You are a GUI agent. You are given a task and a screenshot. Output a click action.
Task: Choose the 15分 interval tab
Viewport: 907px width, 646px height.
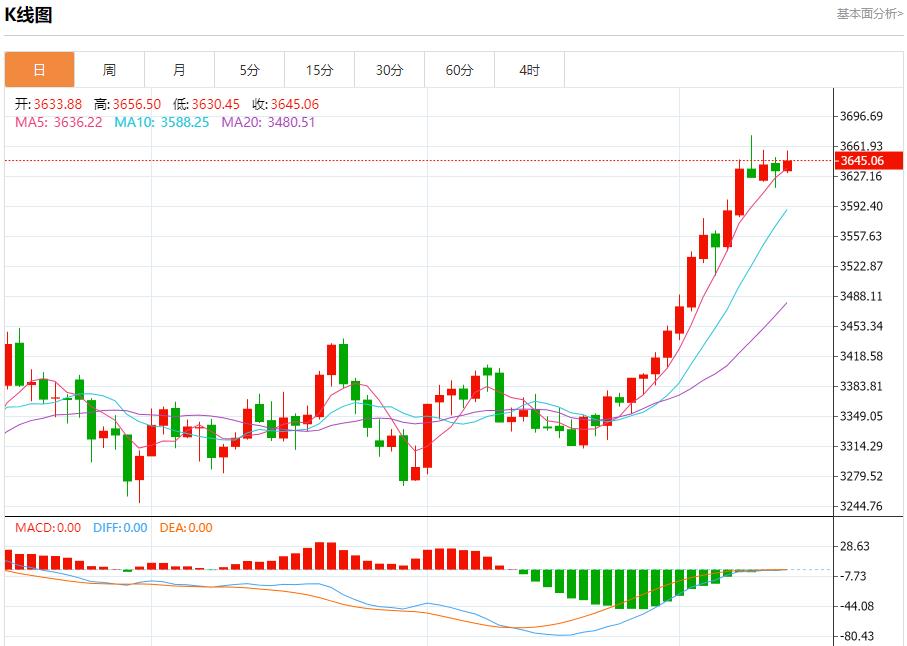coord(319,70)
